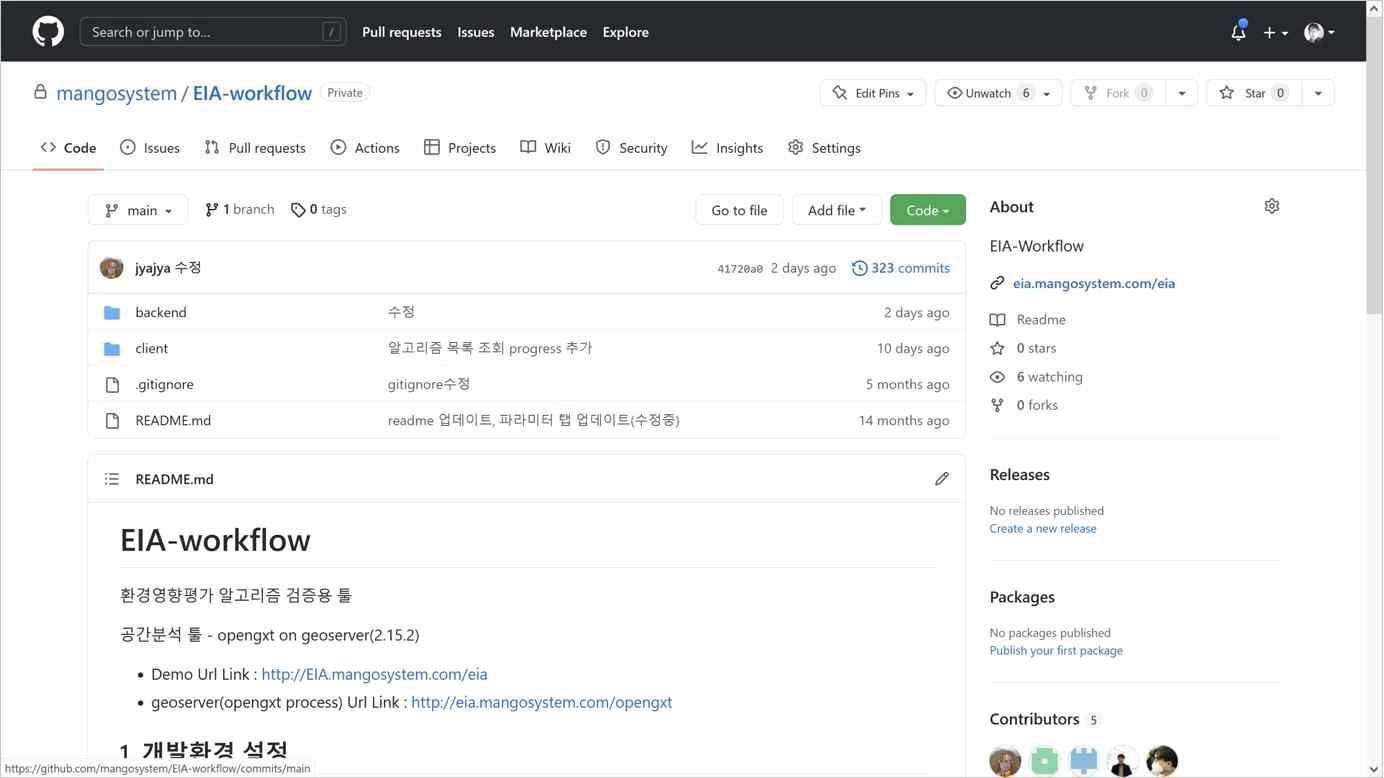Image resolution: width=1384 pixels, height=778 pixels.
Task: Open About settings gear icon
Action: [1271, 206]
